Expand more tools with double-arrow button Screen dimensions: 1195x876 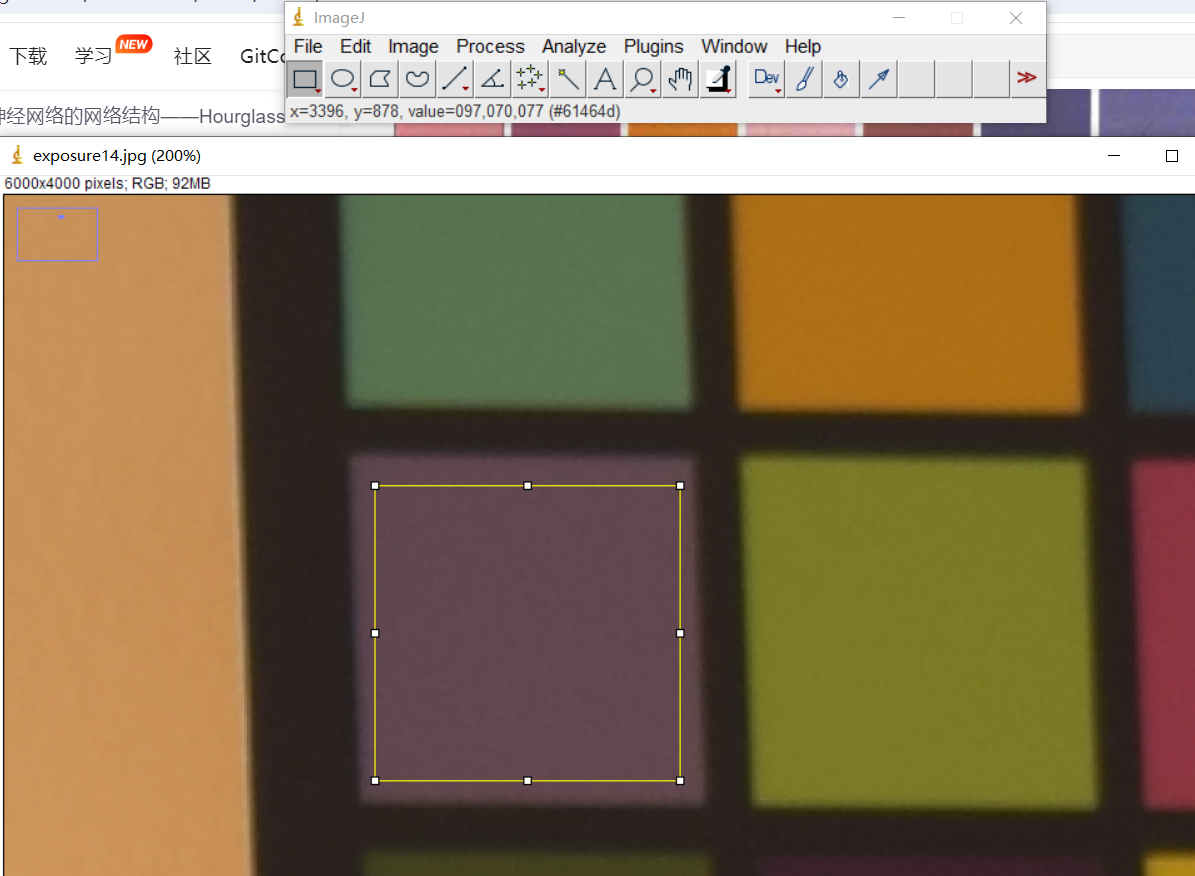click(1026, 79)
